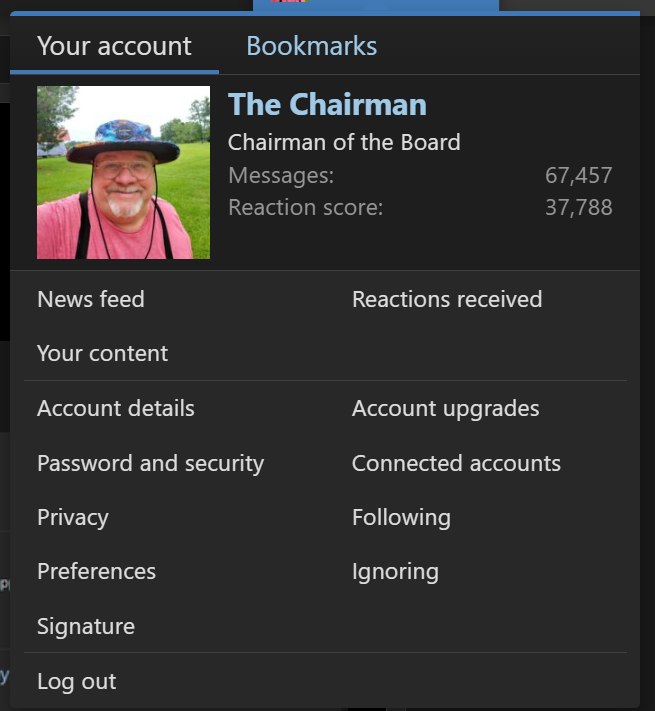This screenshot has height=711, width=655.
Task: Open Account upgrades
Action: (446, 408)
